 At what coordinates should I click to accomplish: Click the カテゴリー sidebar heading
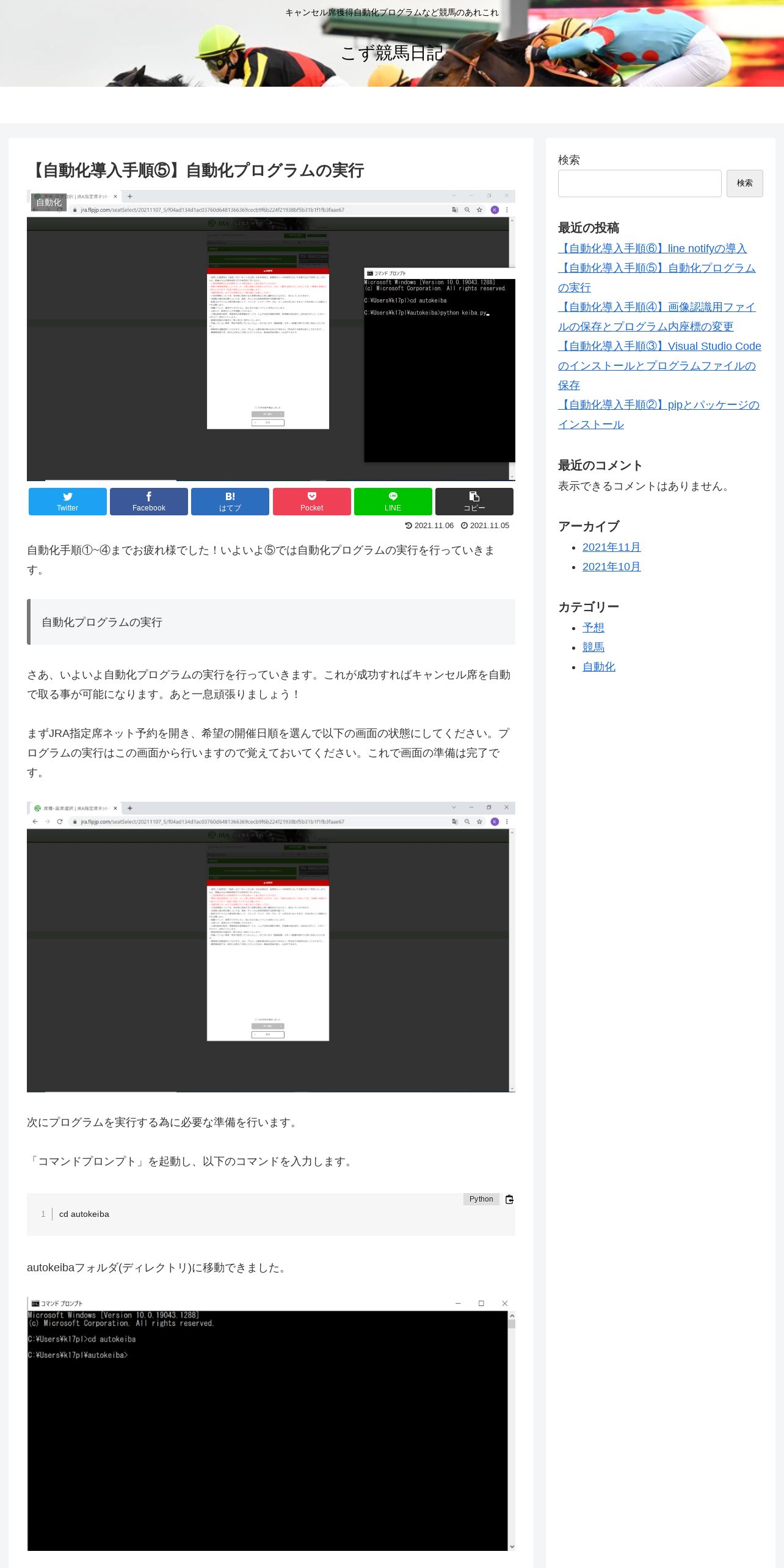[589, 607]
